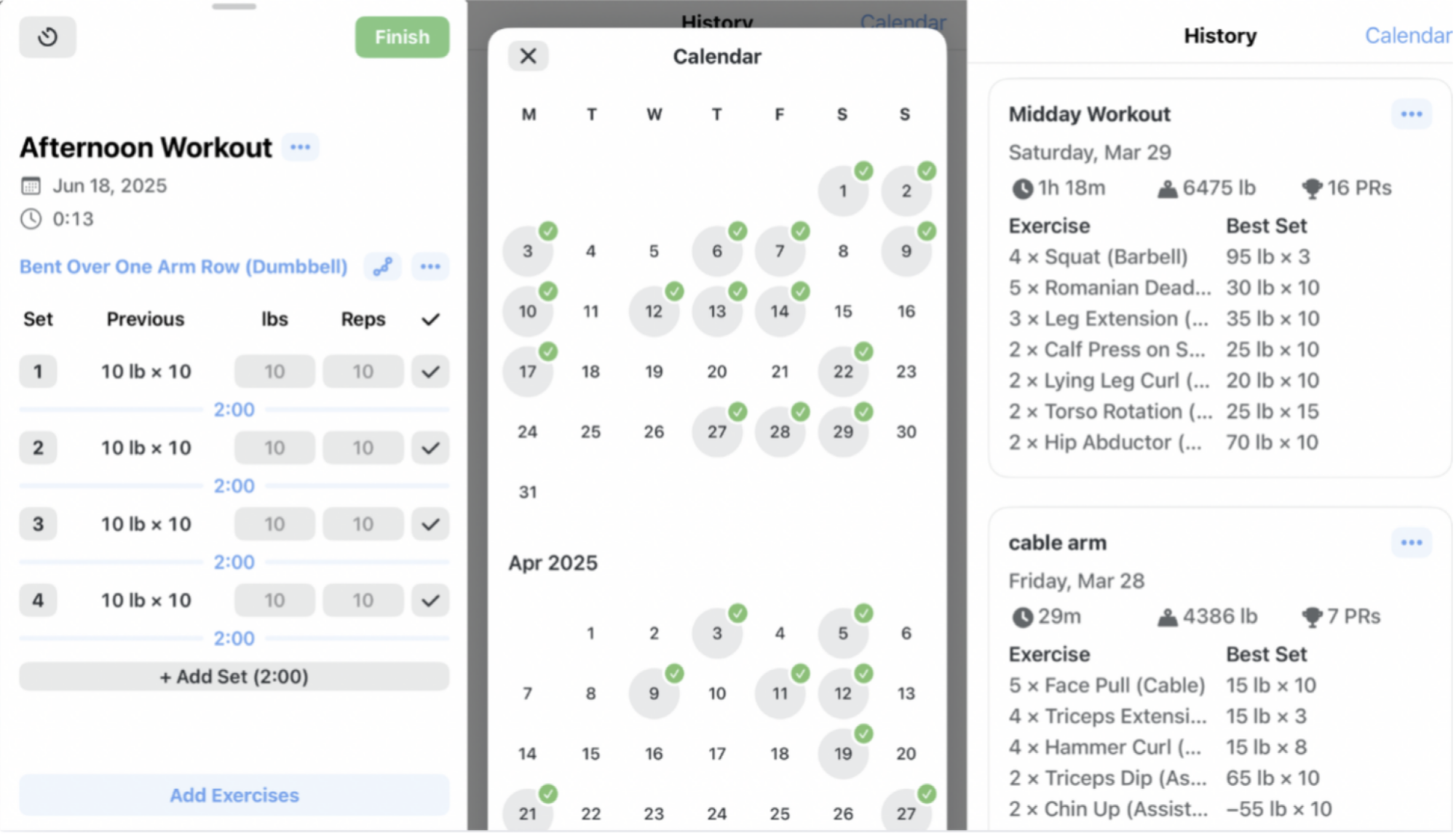Select the History tab on the right panel
The height and width of the screenshot is (836, 1456).
[1219, 36]
